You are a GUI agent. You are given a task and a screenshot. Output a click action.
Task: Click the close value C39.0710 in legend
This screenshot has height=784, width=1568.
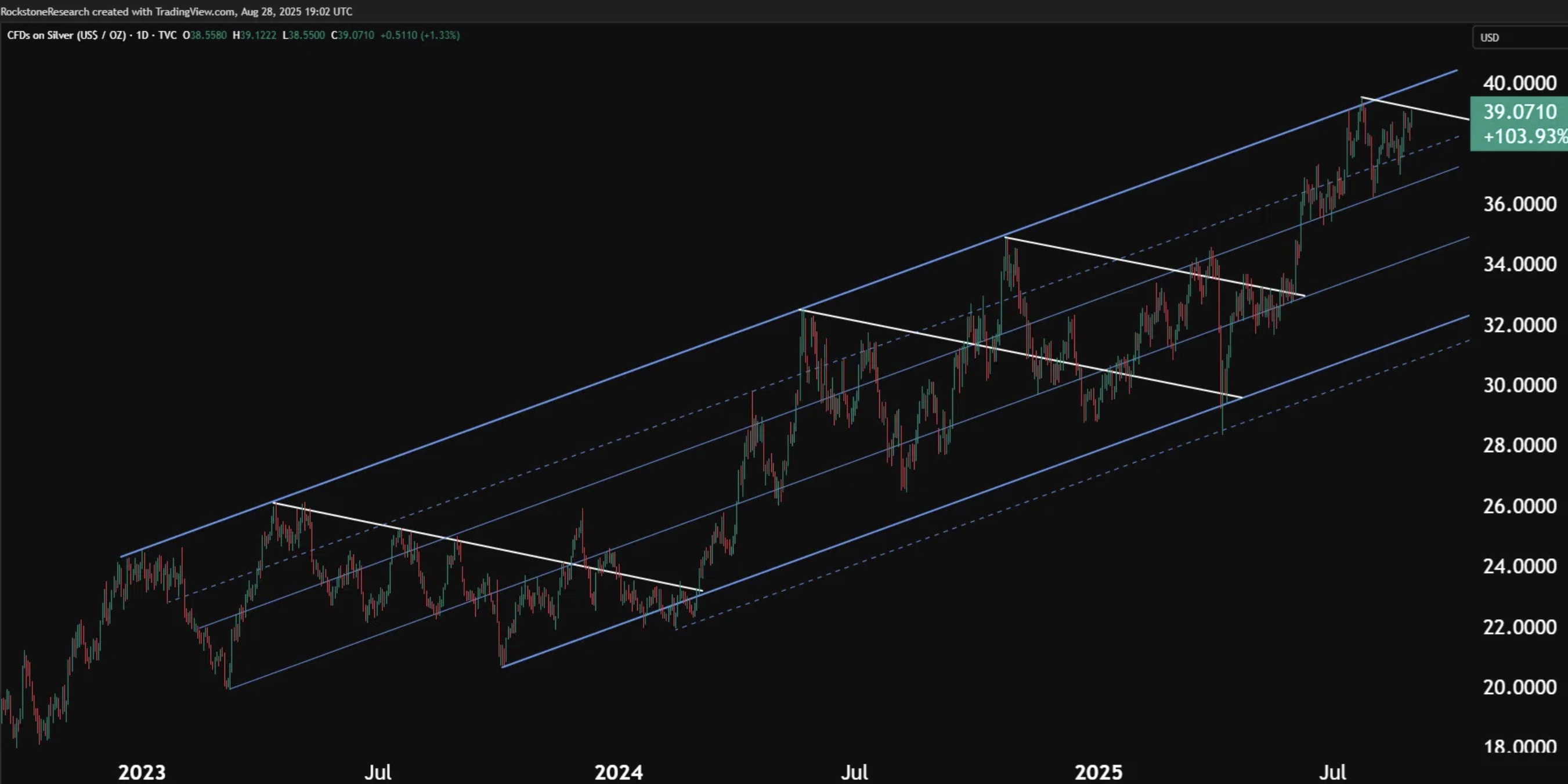pyautogui.click(x=352, y=35)
